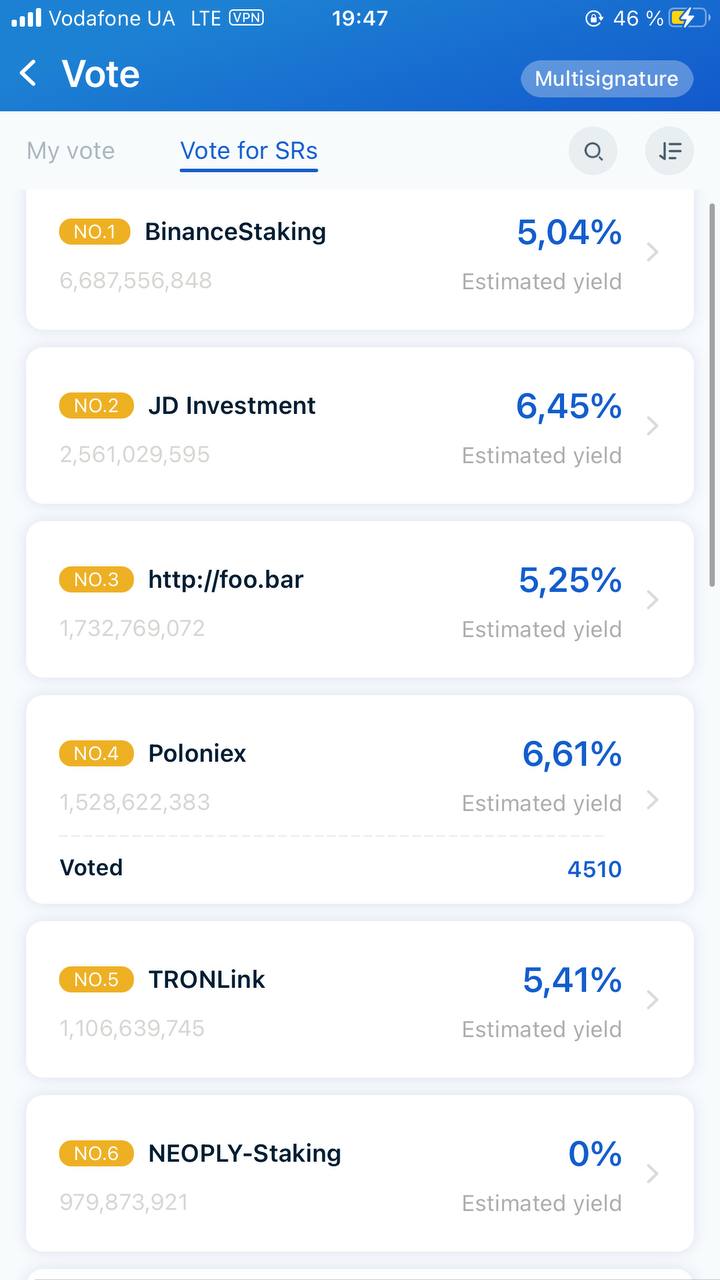The image size is (720, 1280).
Task: Tap the battery charging indicator
Action: point(690,18)
